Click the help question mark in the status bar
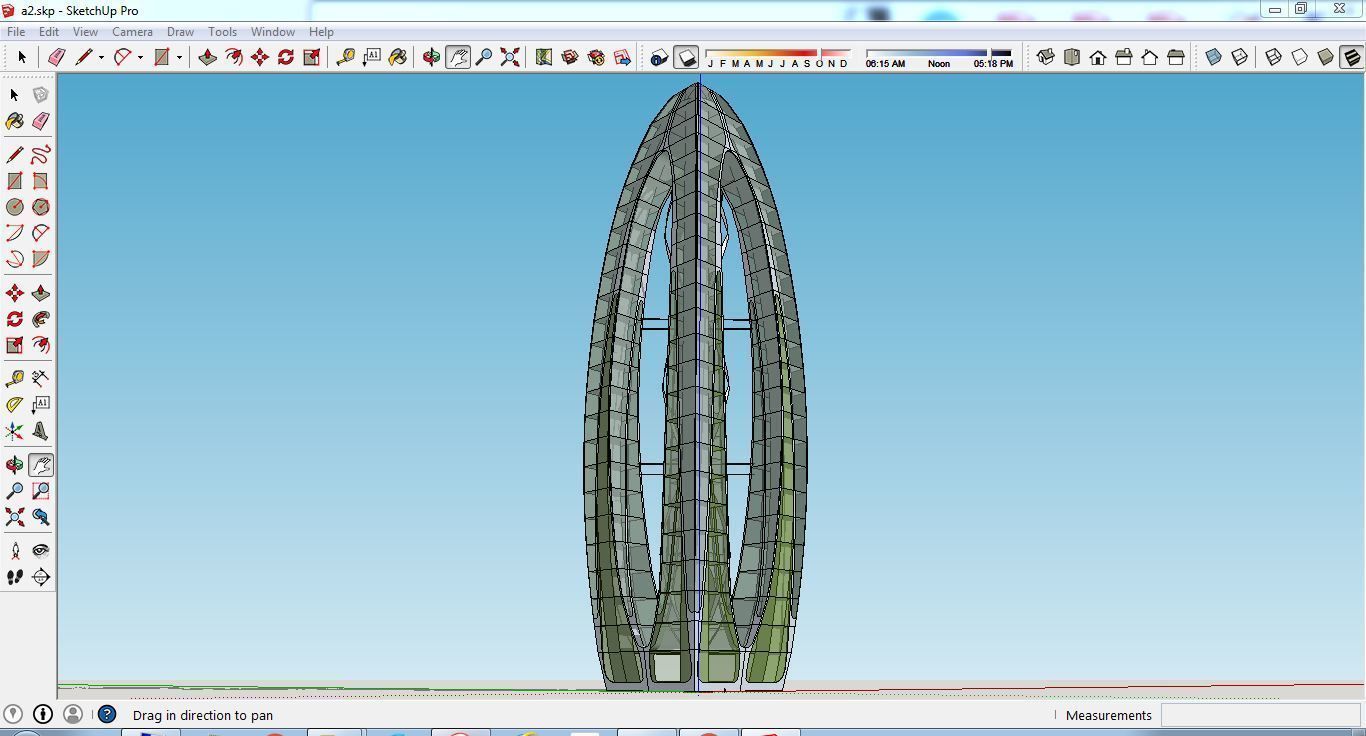This screenshot has width=1366, height=736. 106,715
